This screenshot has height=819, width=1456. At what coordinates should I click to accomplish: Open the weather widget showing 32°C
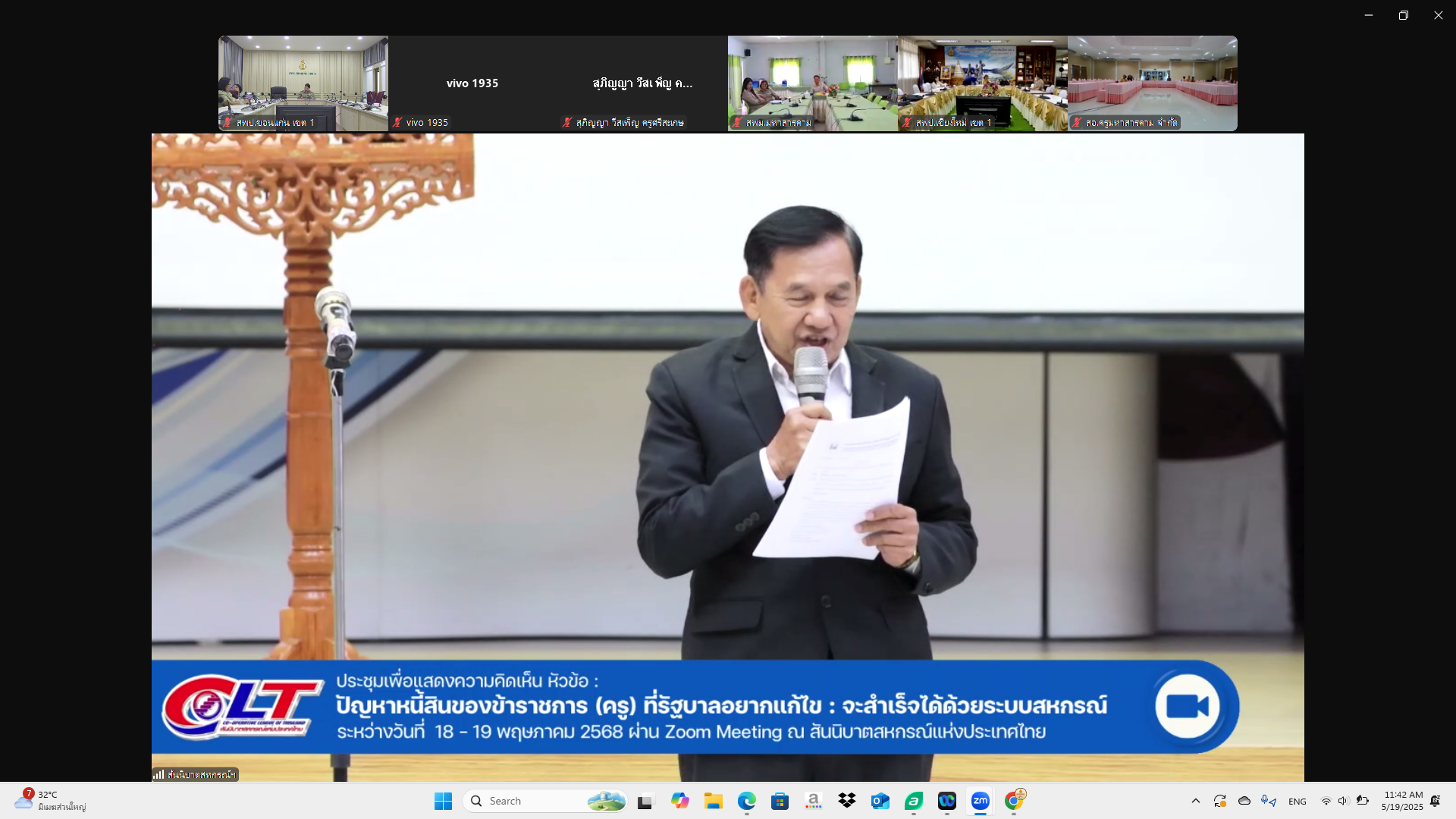50,801
